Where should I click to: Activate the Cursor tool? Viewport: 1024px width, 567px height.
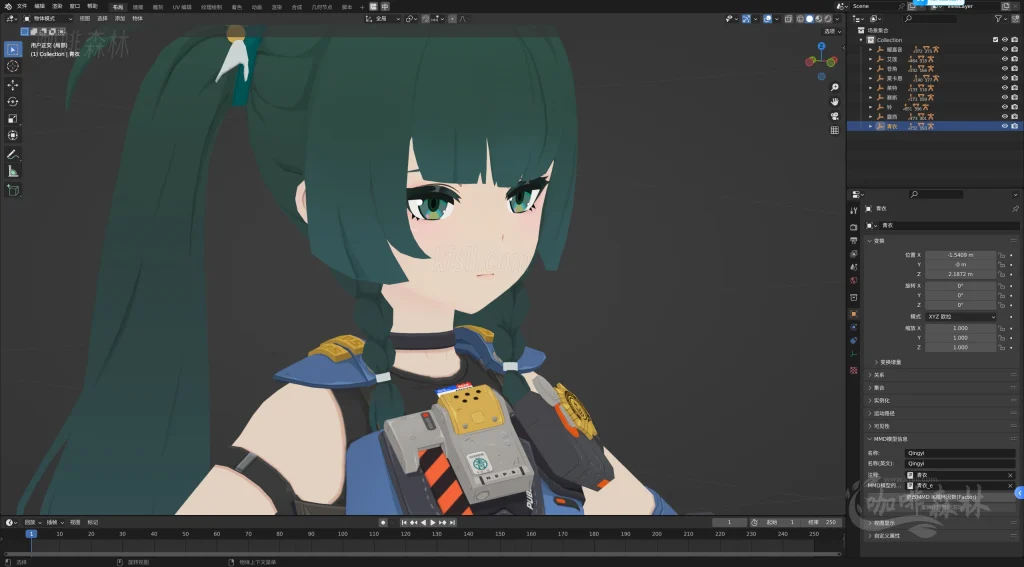click(x=12, y=66)
